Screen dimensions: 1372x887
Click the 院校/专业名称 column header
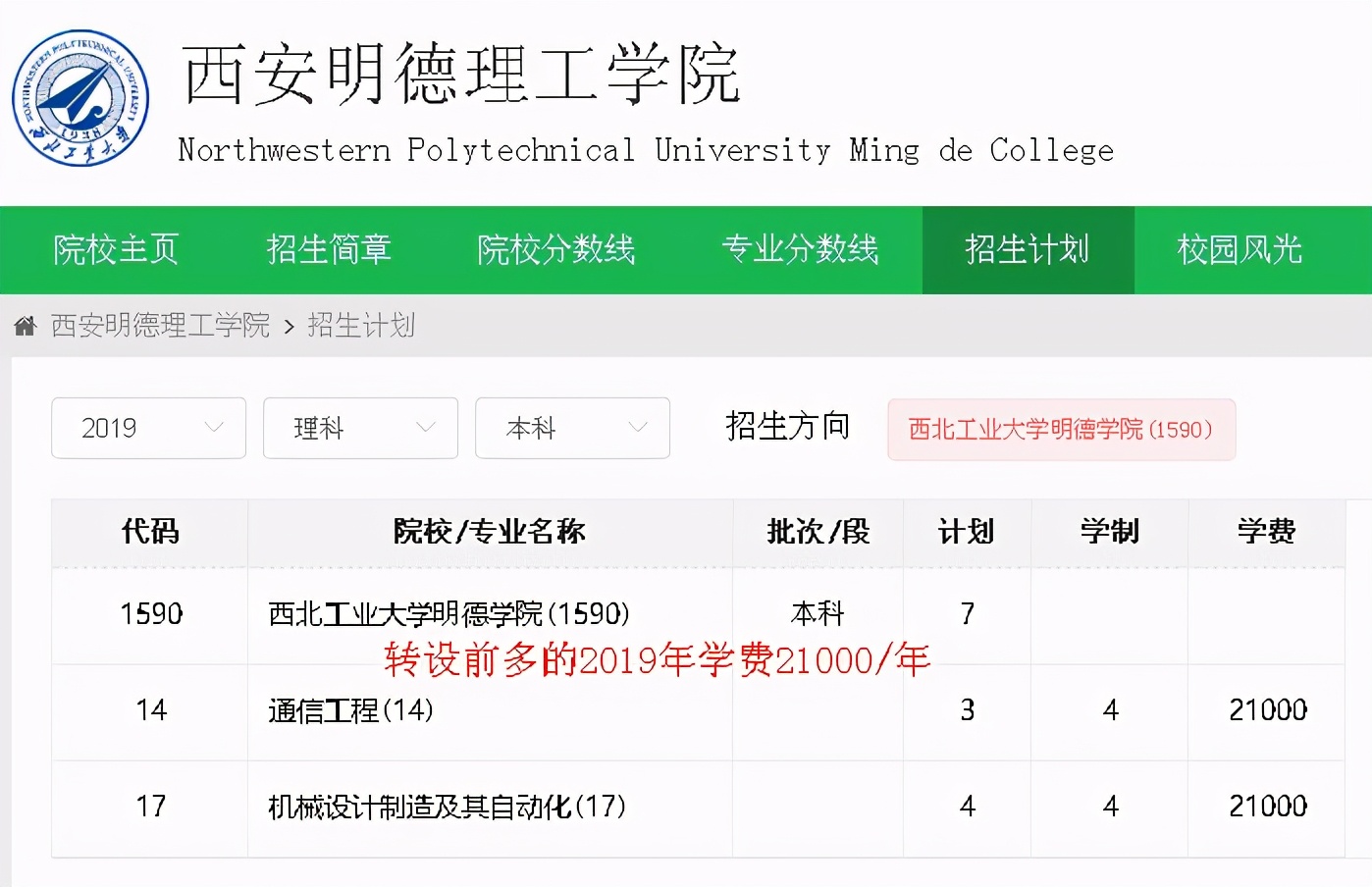click(491, 532)
